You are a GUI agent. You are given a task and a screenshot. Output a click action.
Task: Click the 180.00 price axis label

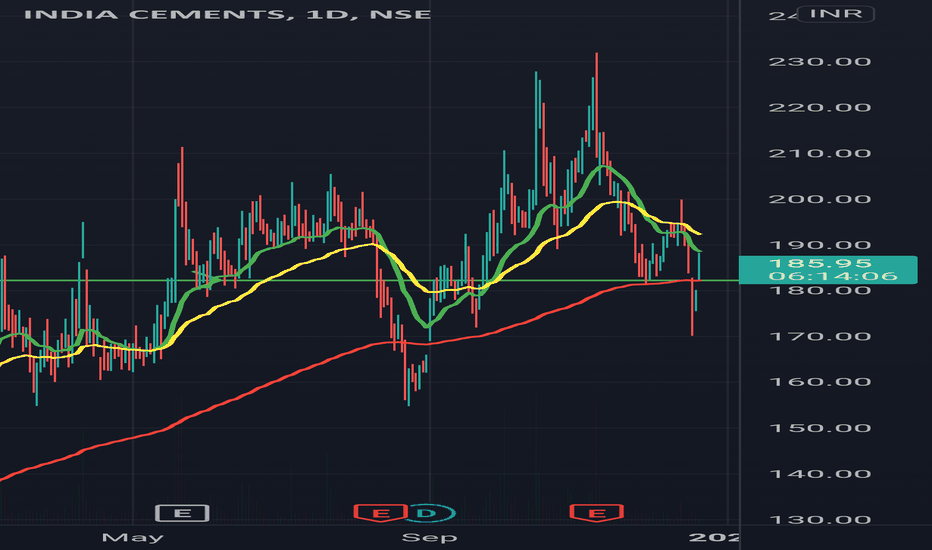coord(820,291)
